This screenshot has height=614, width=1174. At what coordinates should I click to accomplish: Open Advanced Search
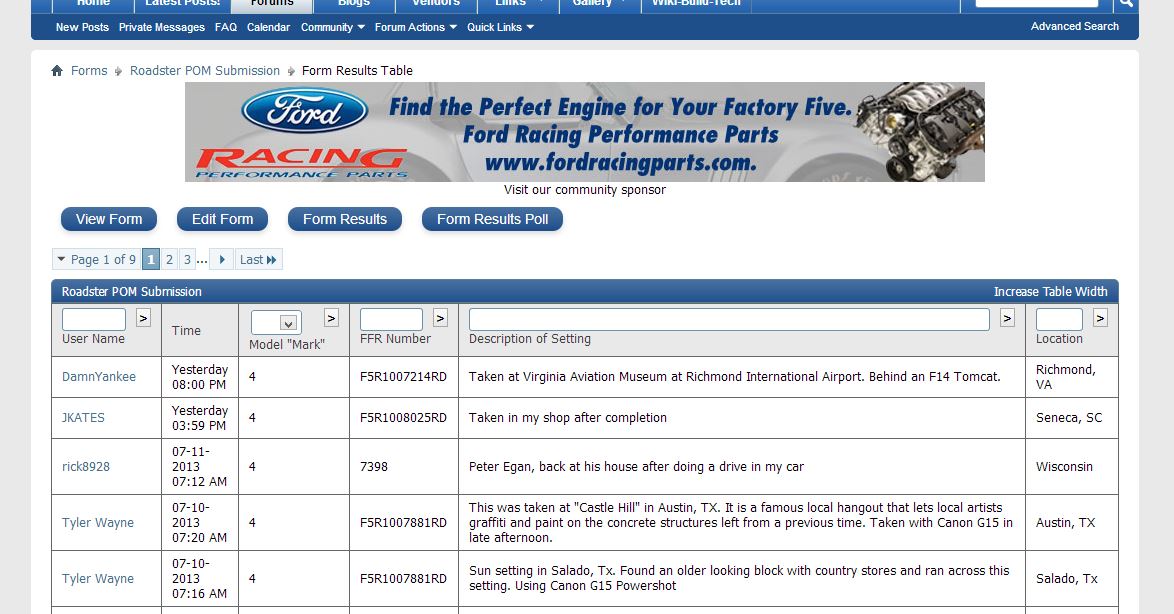pyautogui.click(x=1074, y=26)
